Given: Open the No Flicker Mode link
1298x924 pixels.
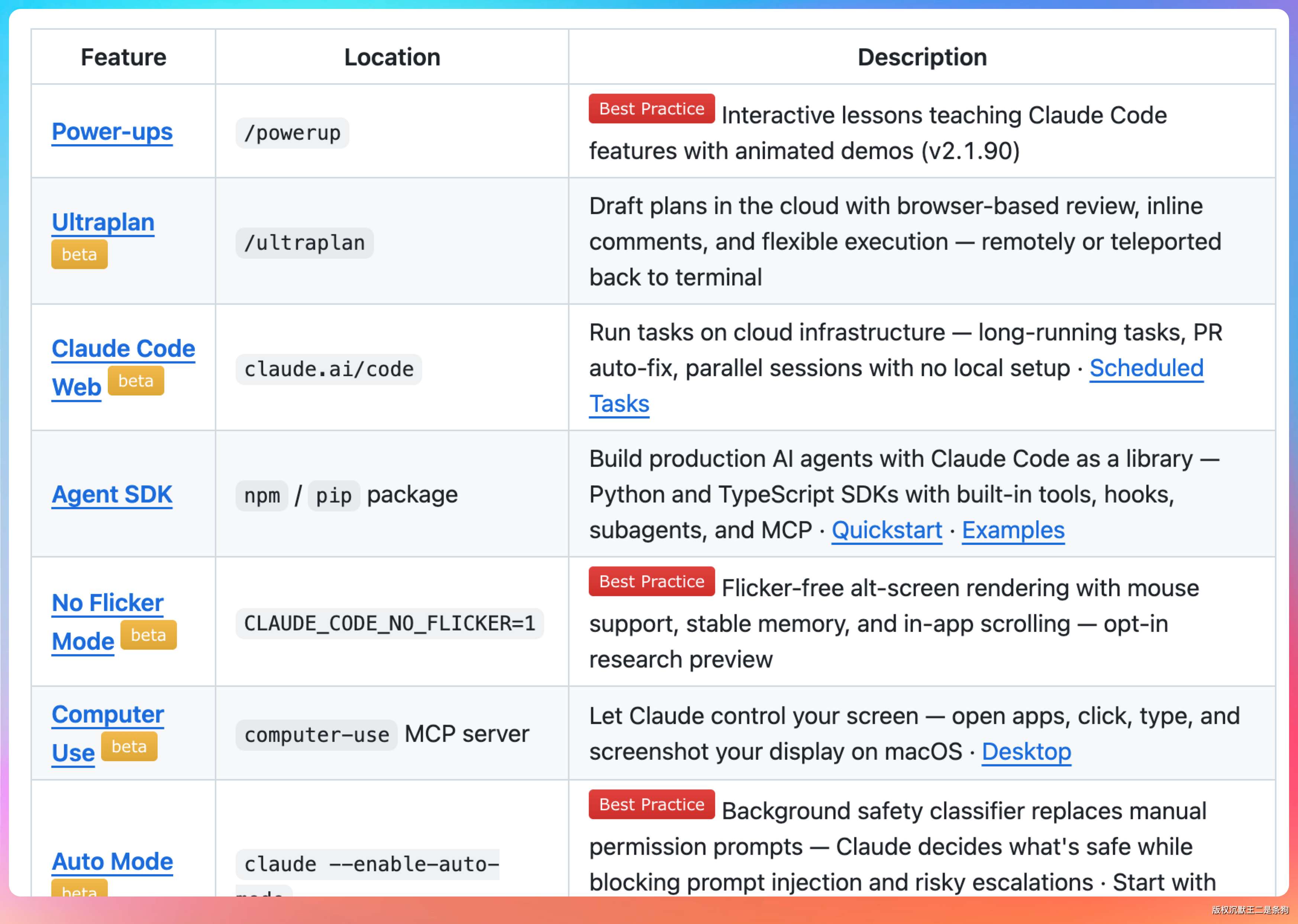Looking at the screenshot, I should (107, 603).
